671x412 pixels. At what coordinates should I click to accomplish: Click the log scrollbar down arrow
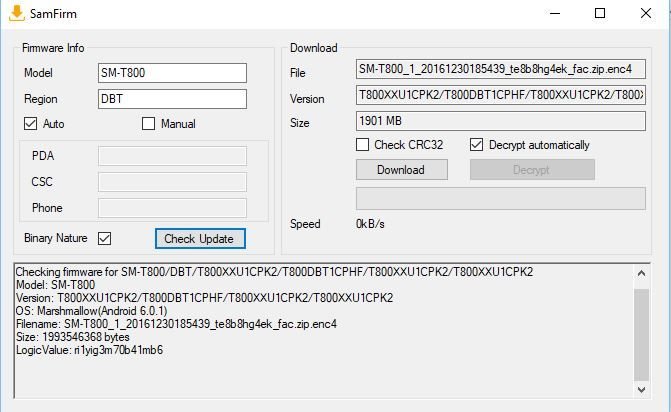(x=641, y=389)
